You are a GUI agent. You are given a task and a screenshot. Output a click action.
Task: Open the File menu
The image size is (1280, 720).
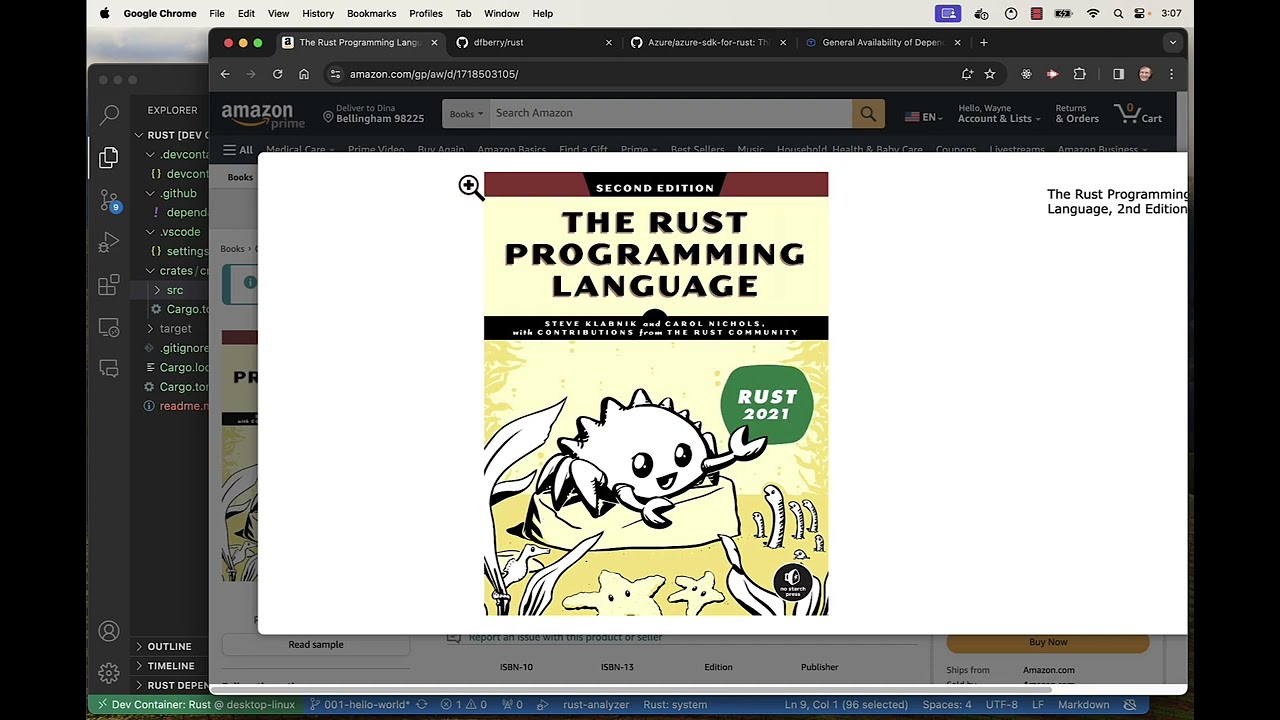pyautogui.click(x=217, y=14)
